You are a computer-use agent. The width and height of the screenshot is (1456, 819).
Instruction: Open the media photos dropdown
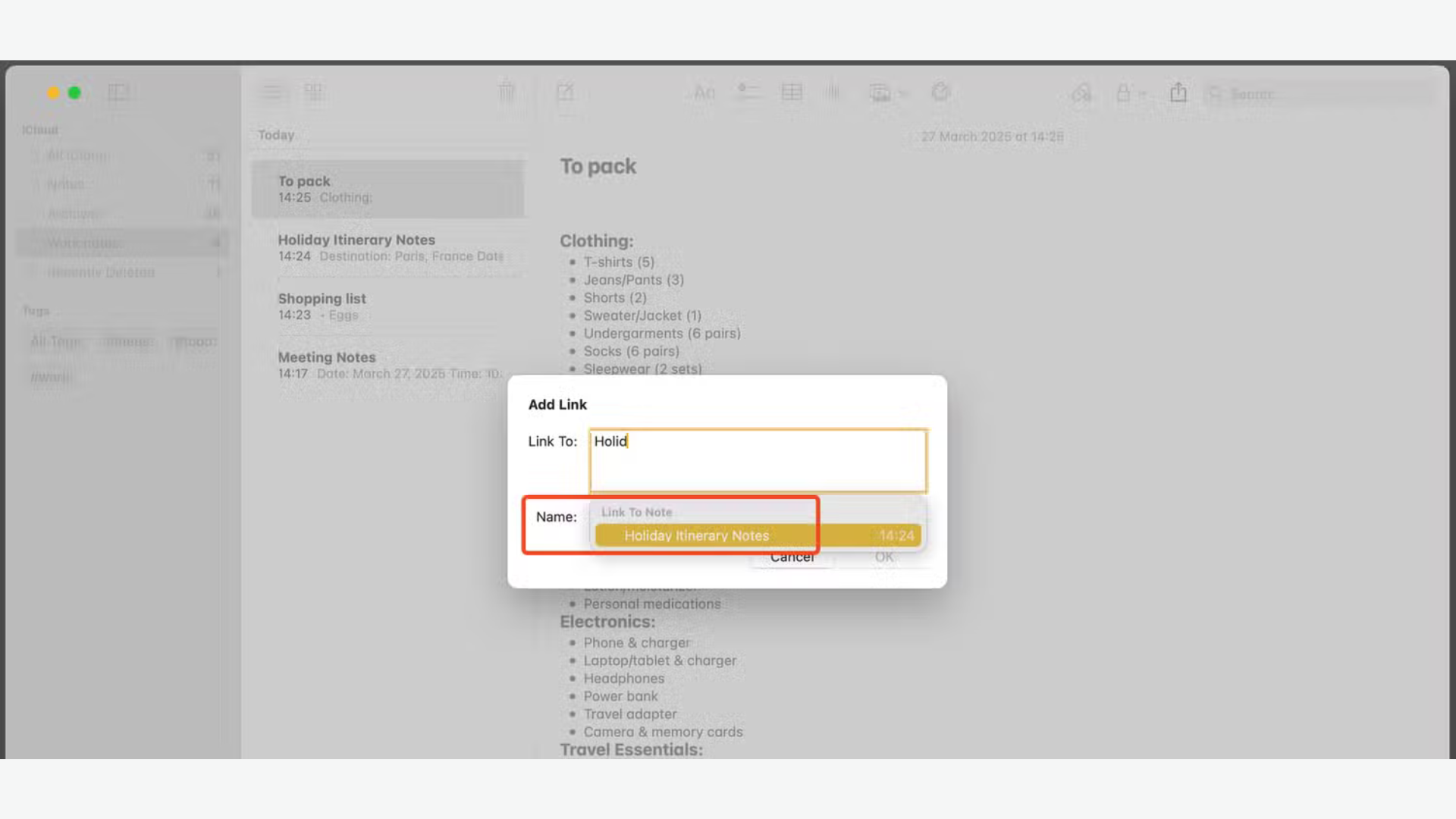tap(887, 93)
